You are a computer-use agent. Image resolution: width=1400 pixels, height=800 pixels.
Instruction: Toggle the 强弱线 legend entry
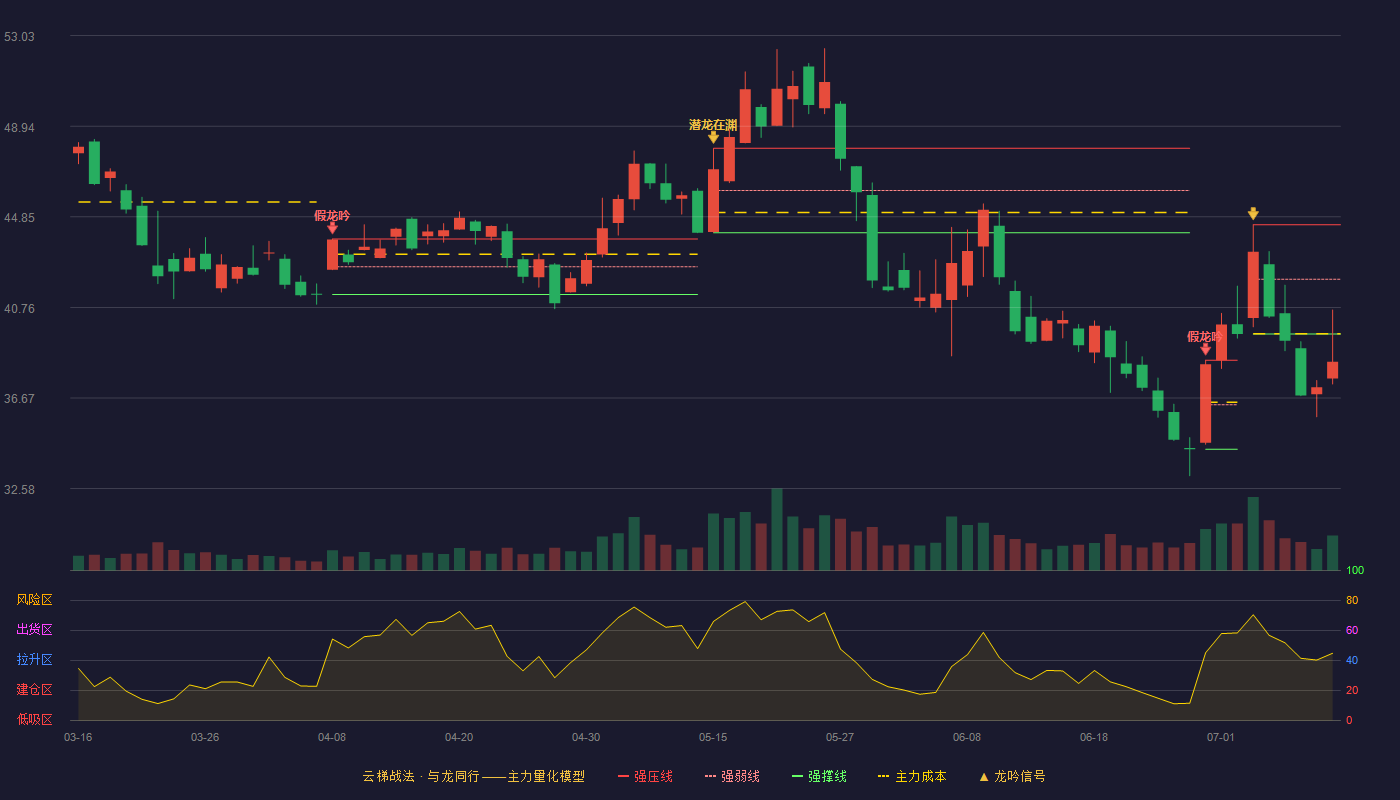pos(732,776)
